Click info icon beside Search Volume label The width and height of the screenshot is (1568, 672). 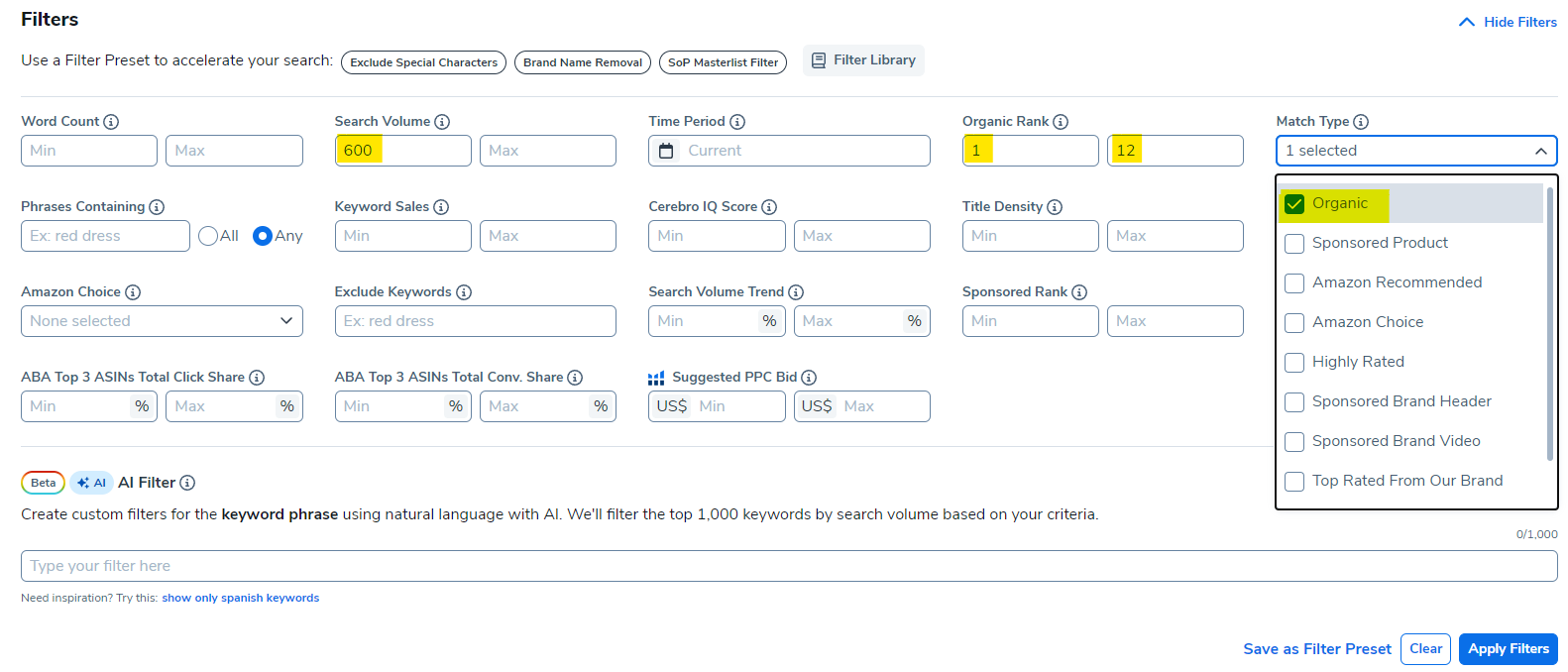pos(442,122)
